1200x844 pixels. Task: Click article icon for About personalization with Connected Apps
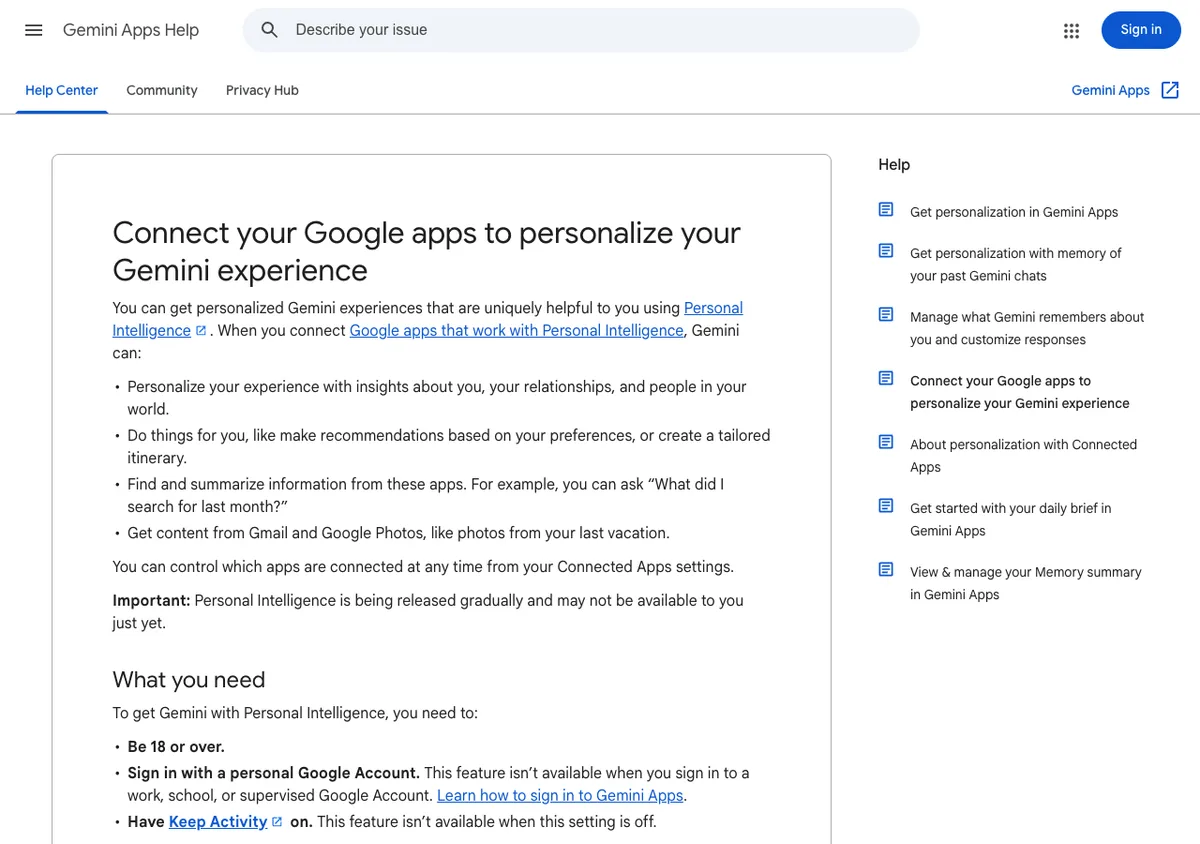pyautogui.click(x=886, y=442)
